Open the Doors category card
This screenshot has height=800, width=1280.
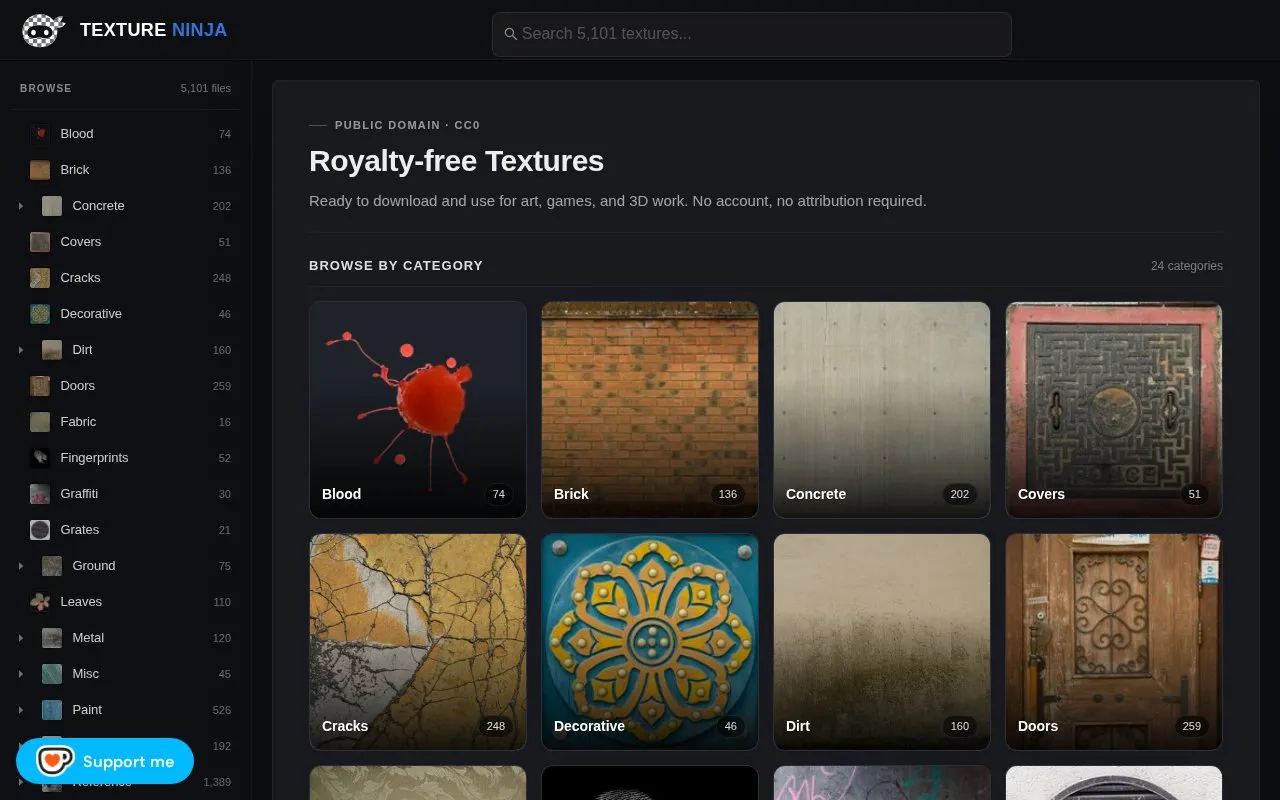1114,642
